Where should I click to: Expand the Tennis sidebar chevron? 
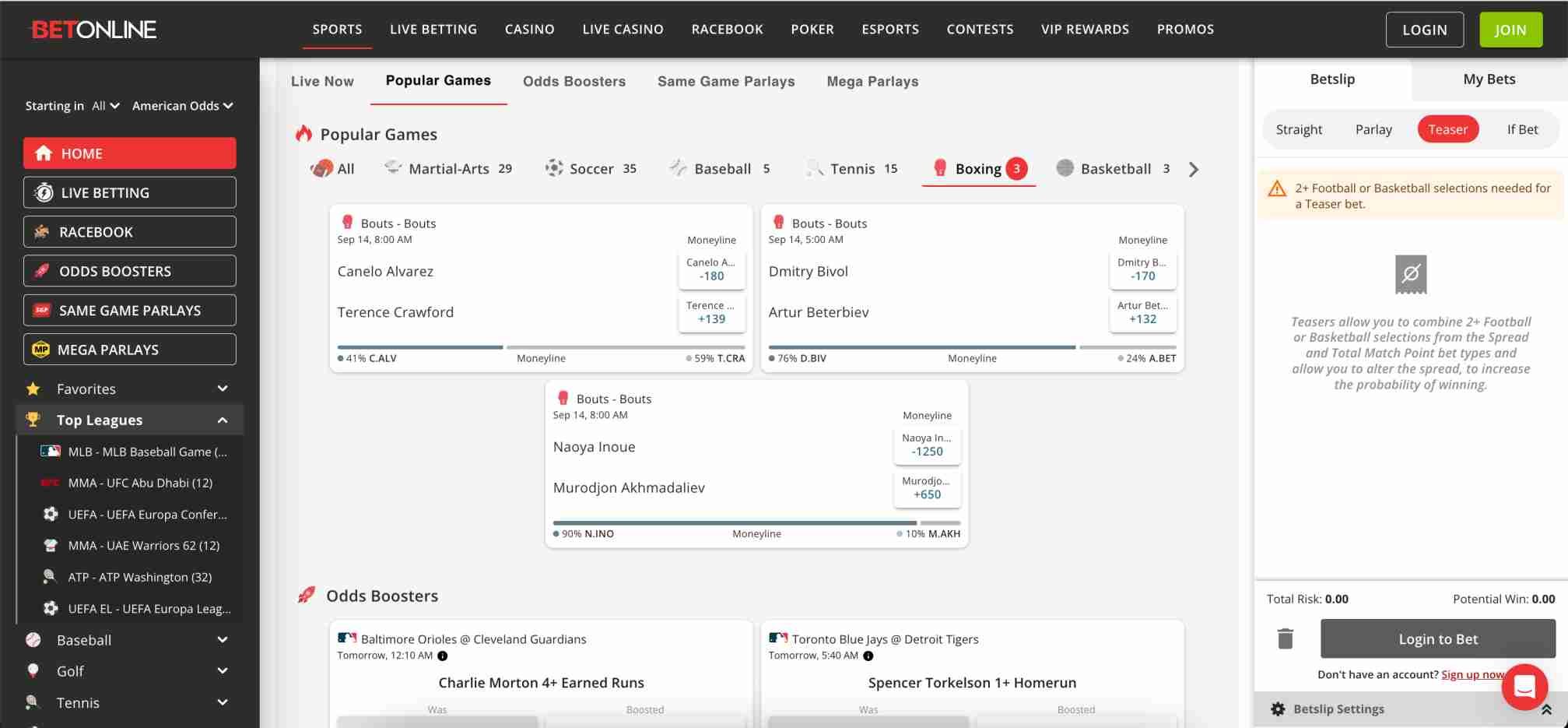pyautogui.click(x=223, y=702)
